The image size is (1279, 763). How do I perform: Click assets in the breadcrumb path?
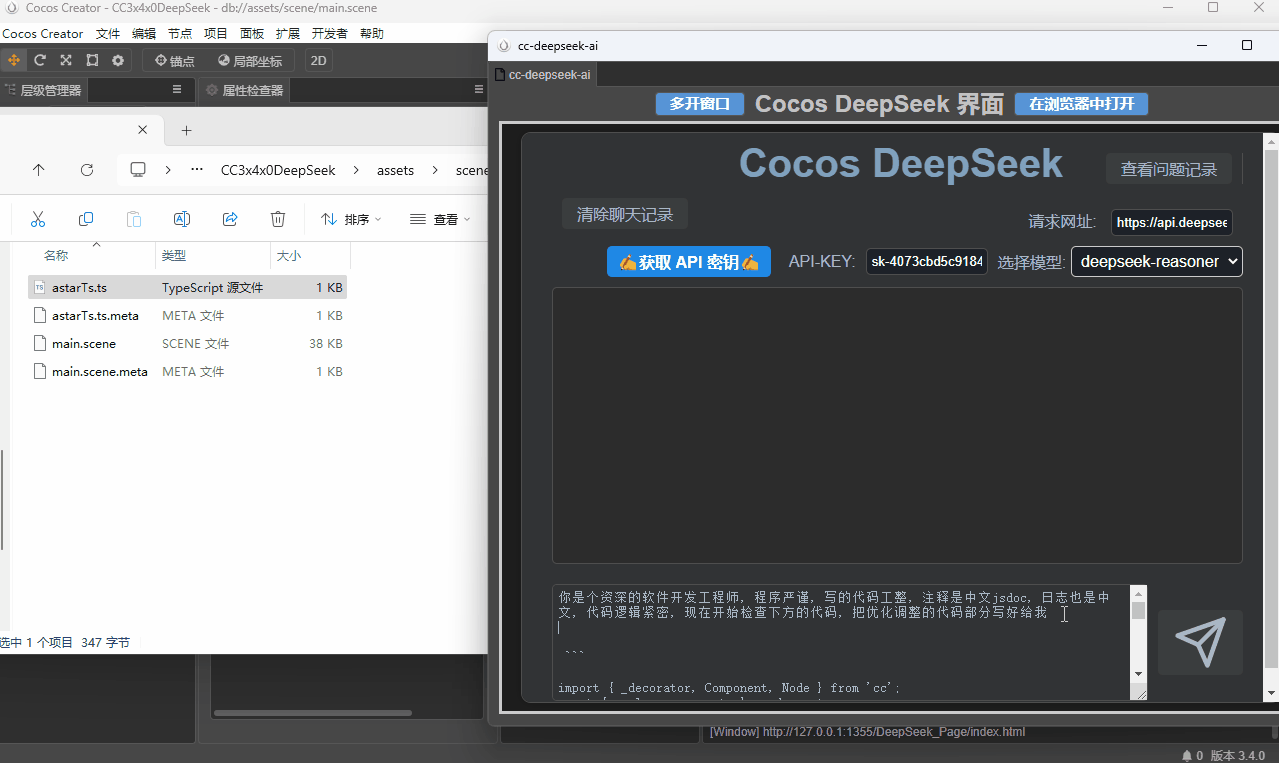(395, 170)
